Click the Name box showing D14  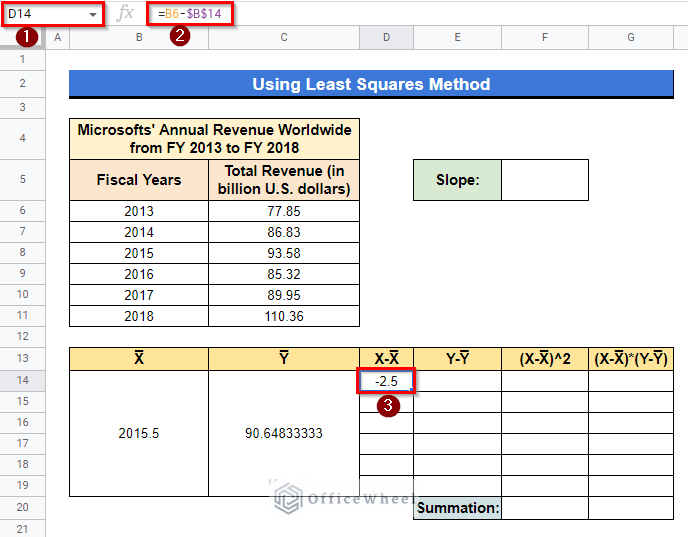[x=53, y=14]
